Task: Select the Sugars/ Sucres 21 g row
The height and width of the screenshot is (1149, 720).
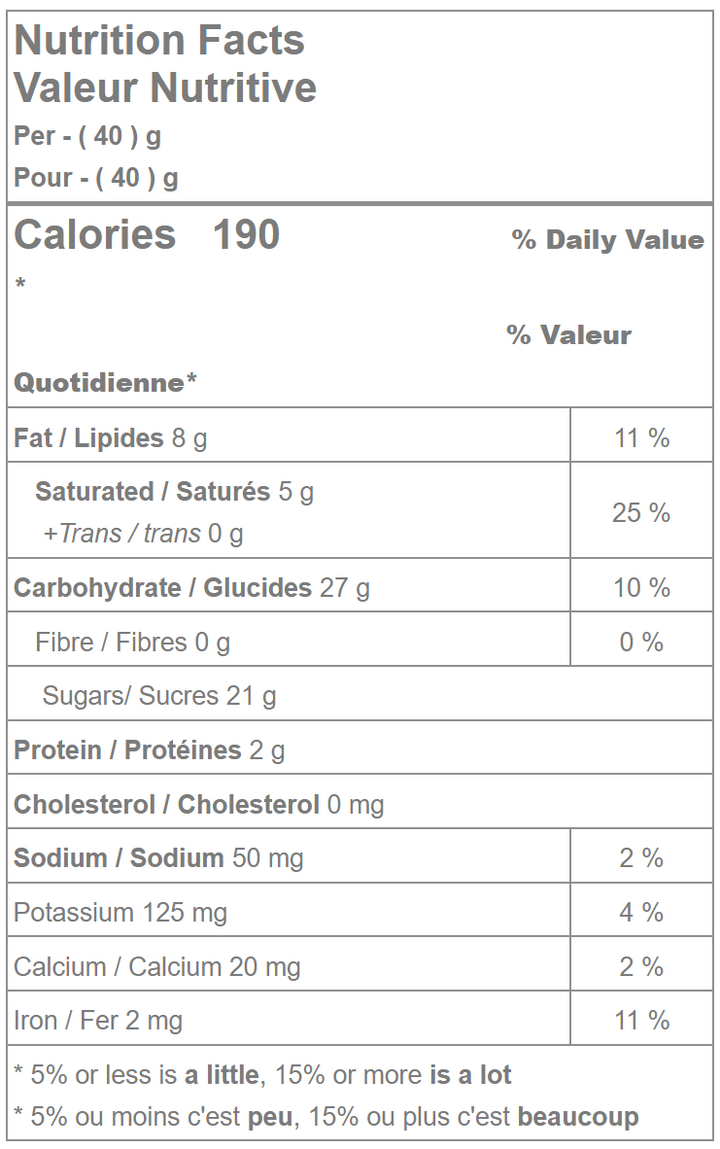Action: point(159,696)
